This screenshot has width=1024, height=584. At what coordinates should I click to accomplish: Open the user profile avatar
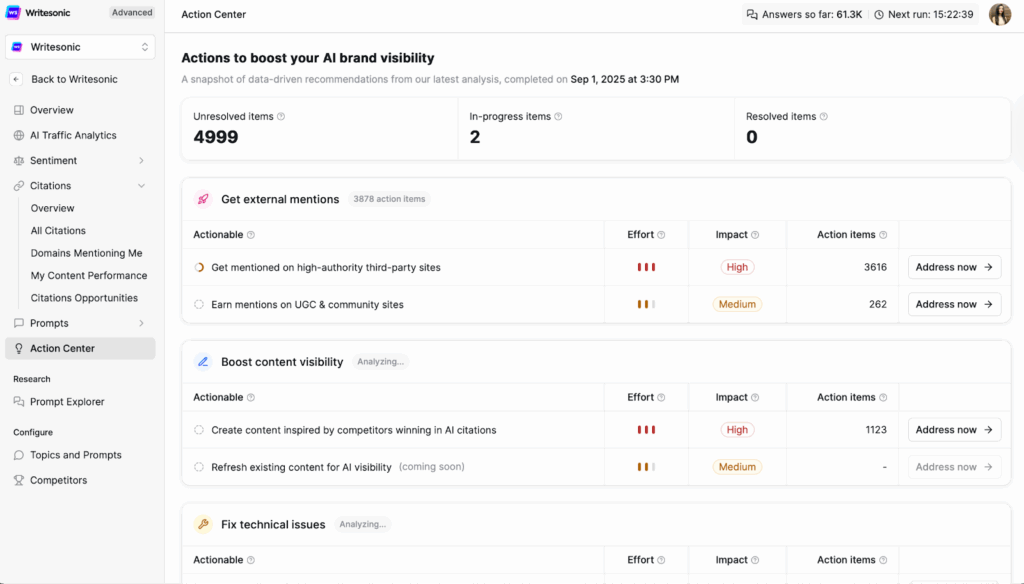click(x=999, y=14)
